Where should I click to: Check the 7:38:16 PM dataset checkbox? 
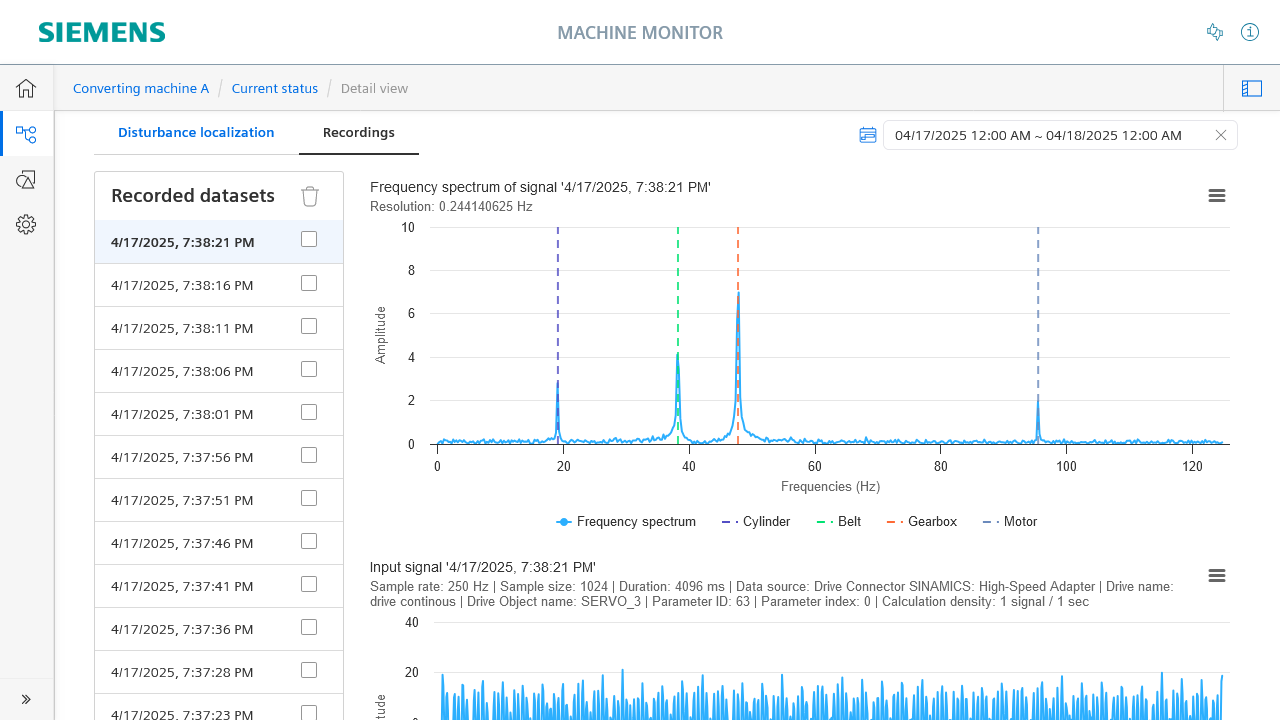pos(309,283)
